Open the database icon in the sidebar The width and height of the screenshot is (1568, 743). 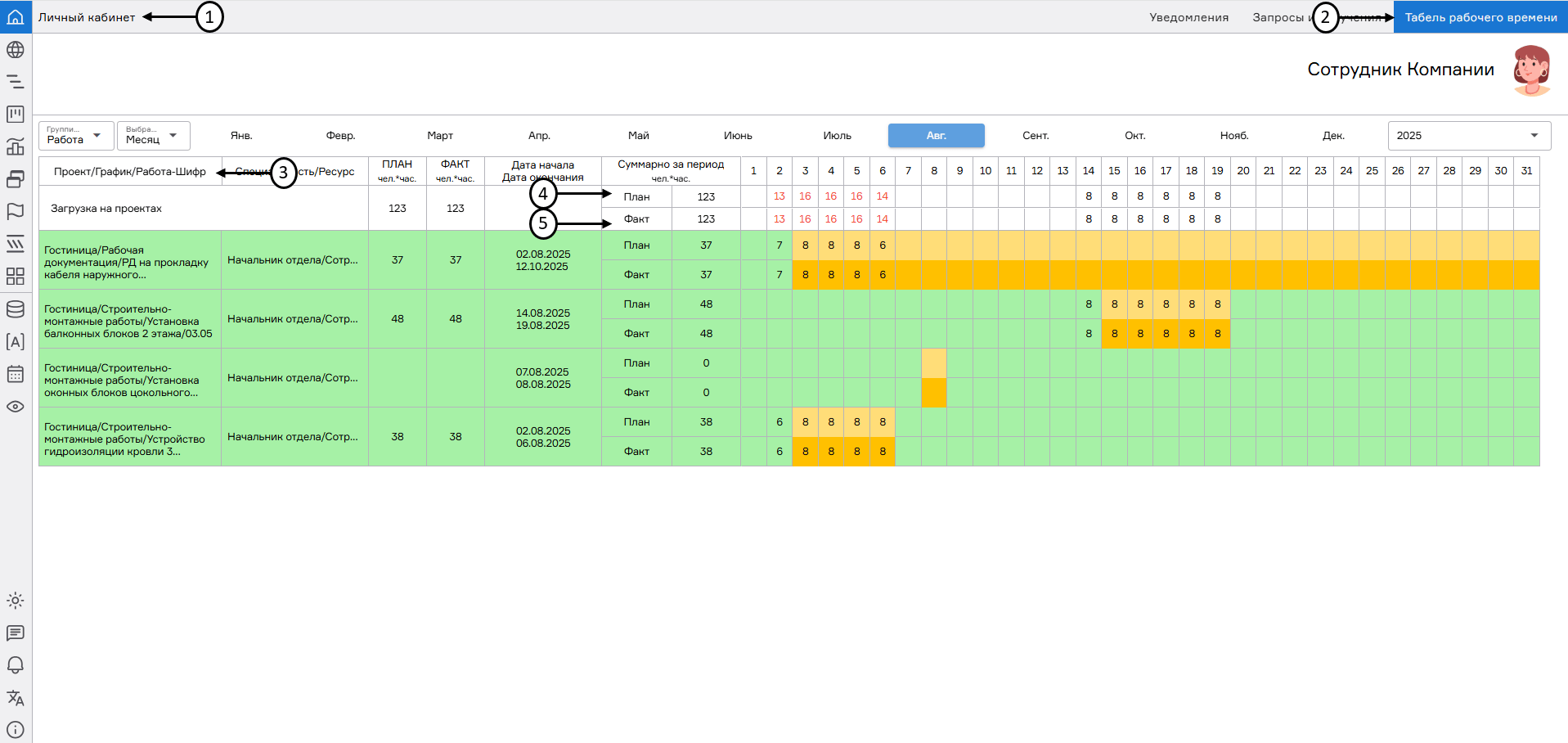[16, 309]
